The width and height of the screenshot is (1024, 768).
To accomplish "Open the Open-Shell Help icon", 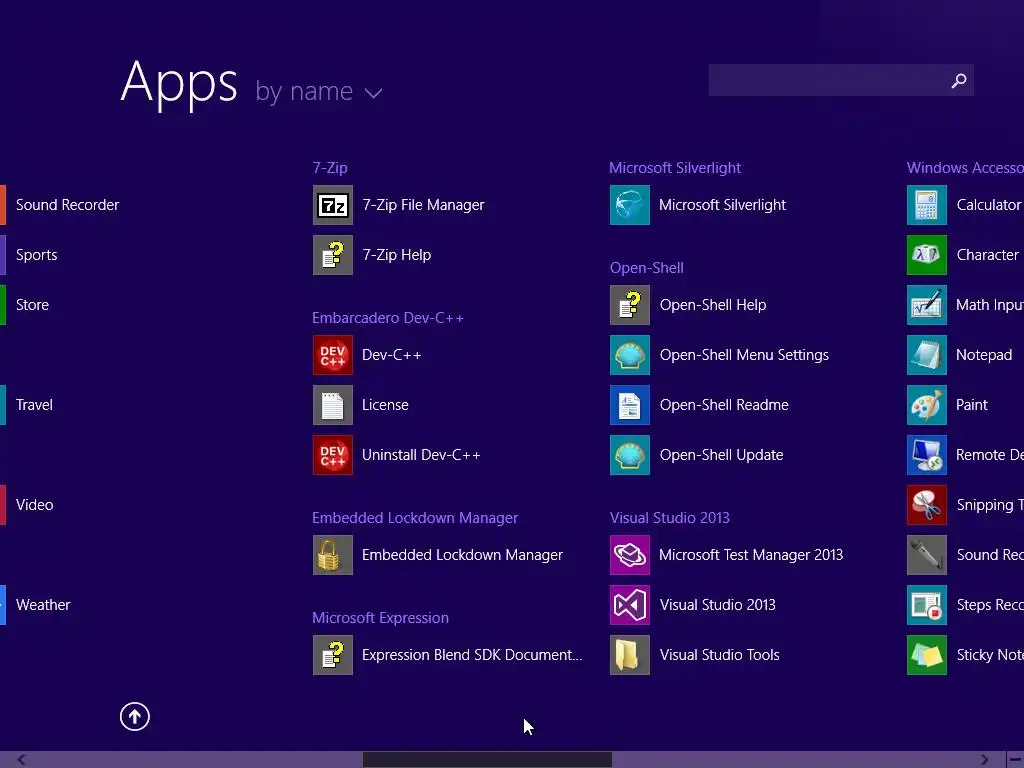I will (x=630, y=305).
